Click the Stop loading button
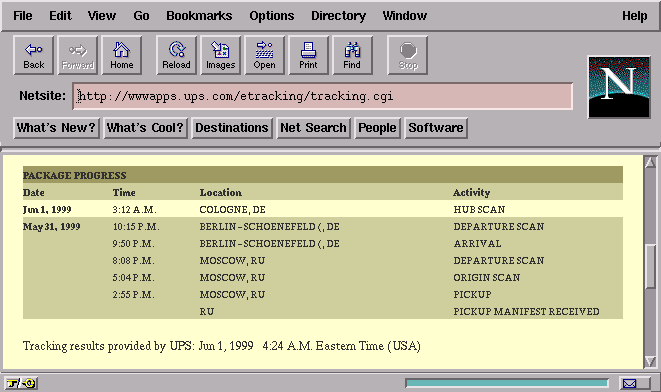 pyautogui.click(x=408, y=55)
